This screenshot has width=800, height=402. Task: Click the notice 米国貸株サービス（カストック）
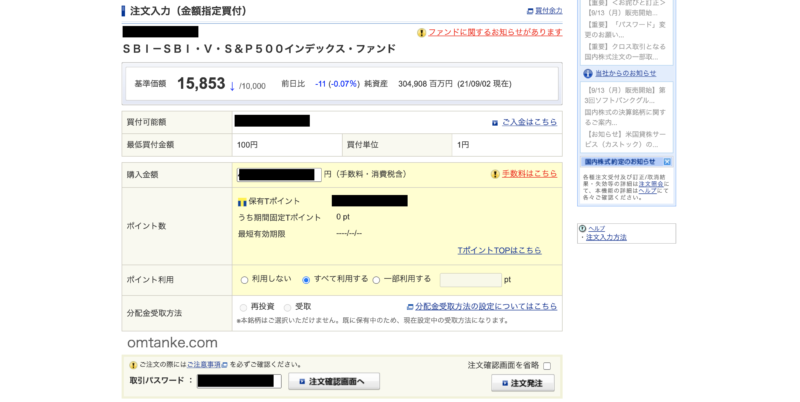[x=625, y=139]
